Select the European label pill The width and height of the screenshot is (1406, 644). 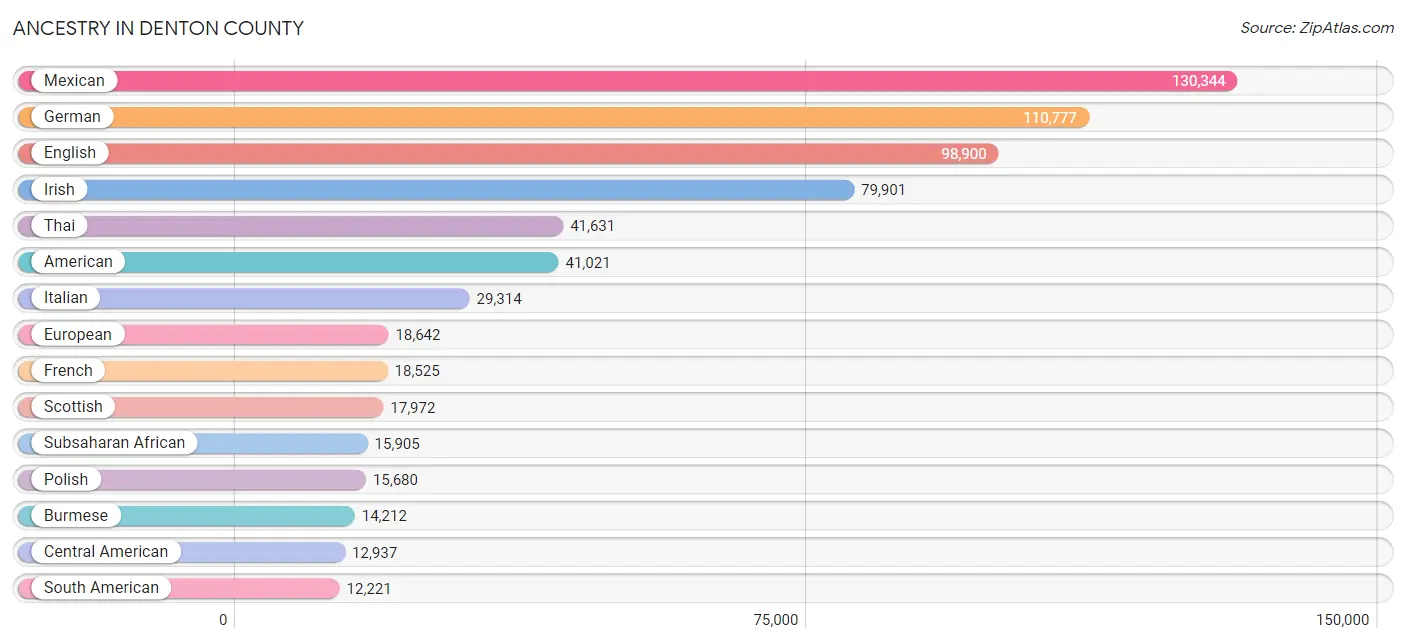(78, 334)
